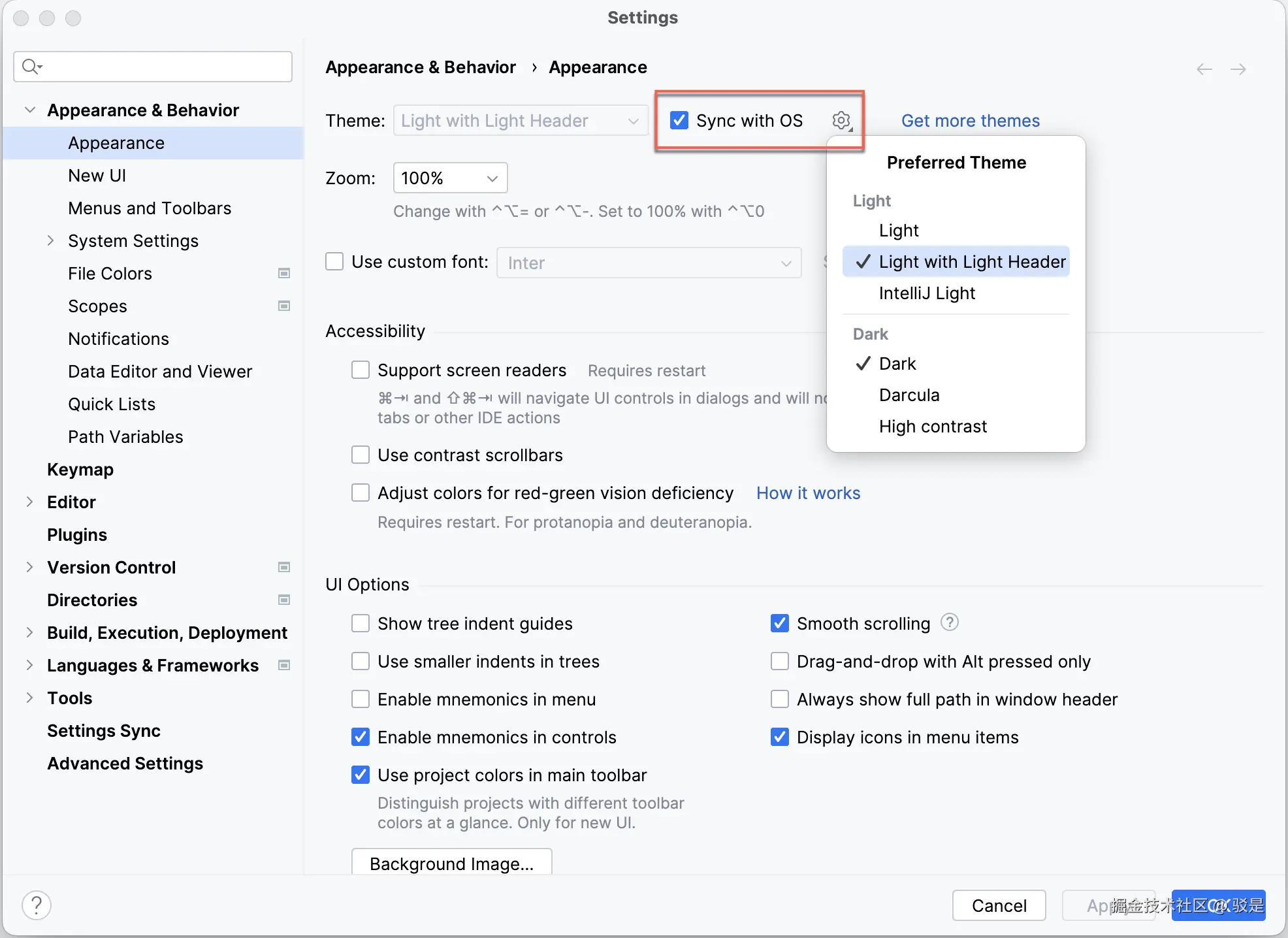Toggle Show tree indent guides
Viewport: 1288px width, 938px height.
(x=361, y=623)
